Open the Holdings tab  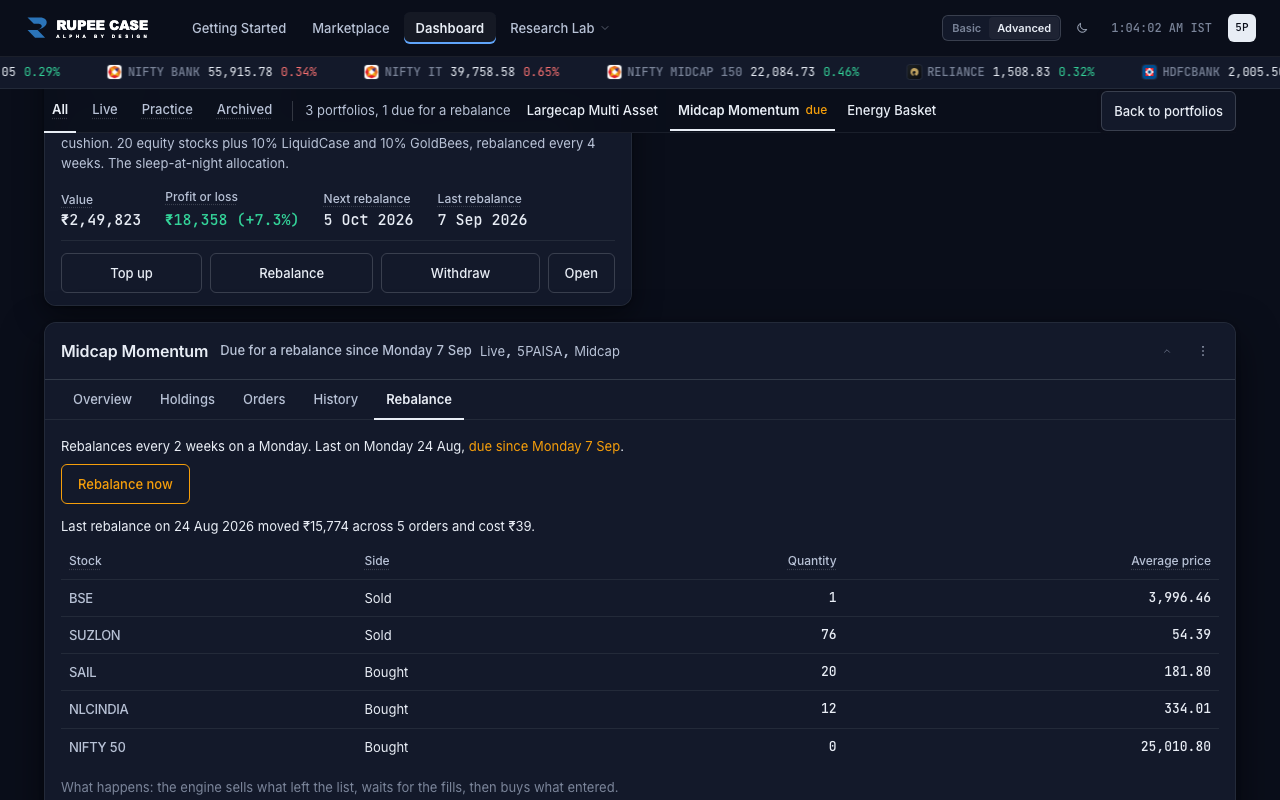click(187, 399)
